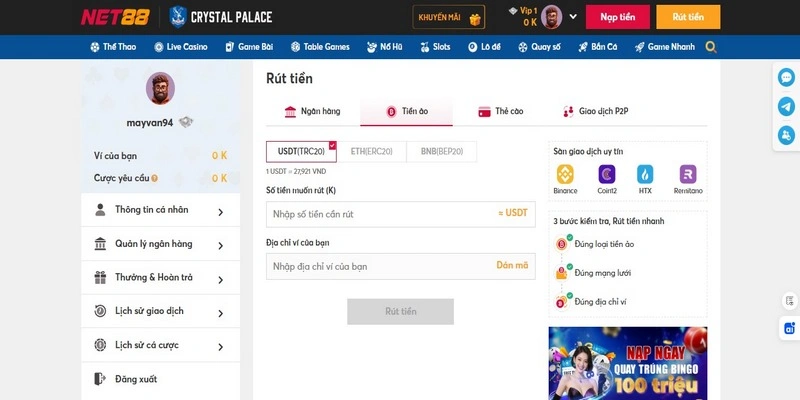The width and height of the screenshot is (800, 400).
Task: Open the Remitano exchange icon
Action: coord(688,174)
